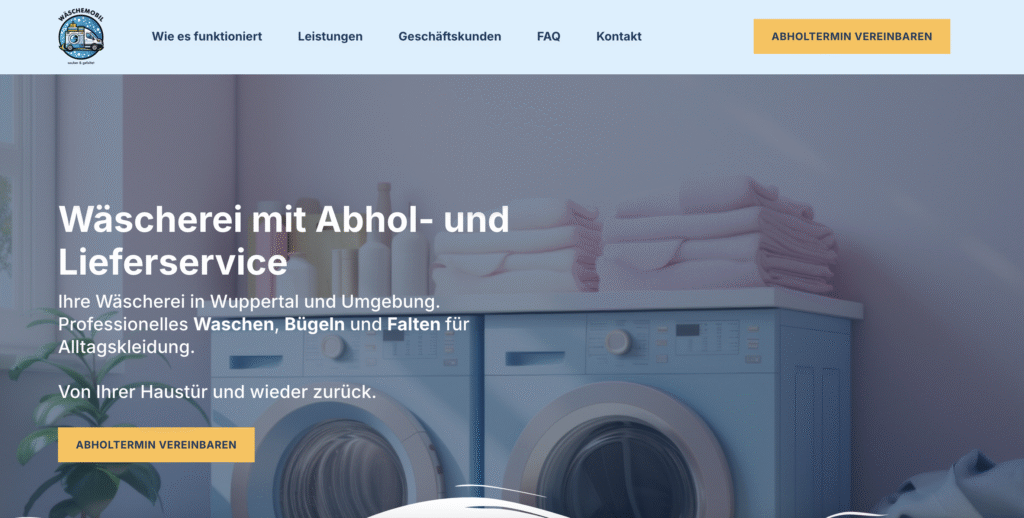This screenshot has width=1024, height=518.
Task: Click the right washing machine's control knob
Action: [617, 342]
